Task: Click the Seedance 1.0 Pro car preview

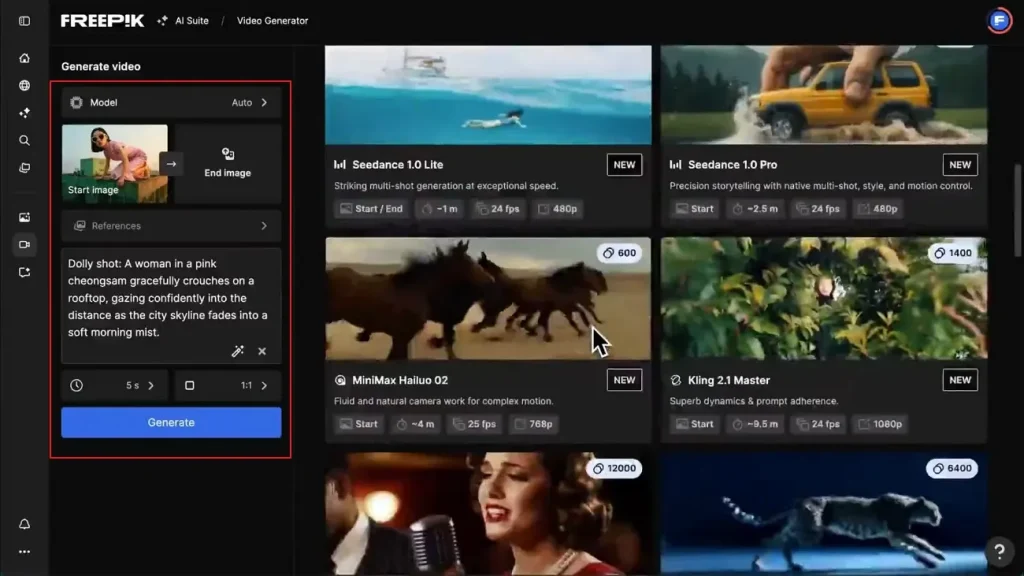Action: pos(824,95)
